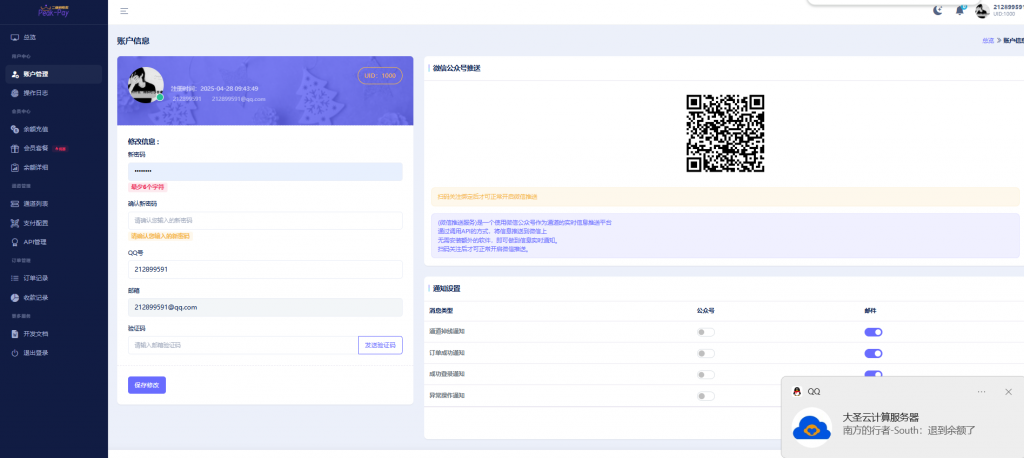
Task: Click the Peak-Pay logo
Action: [x=54, y=10]
